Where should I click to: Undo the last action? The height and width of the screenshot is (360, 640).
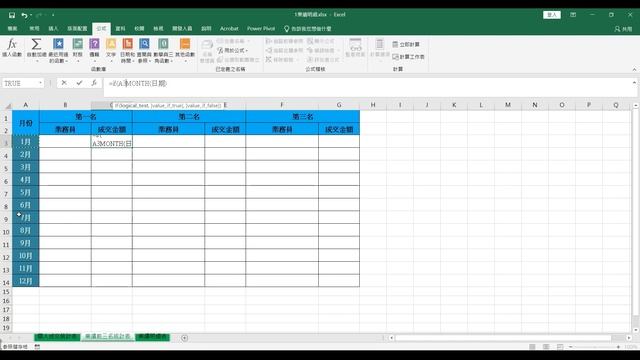pyautogui.click(x=24, y=15)
